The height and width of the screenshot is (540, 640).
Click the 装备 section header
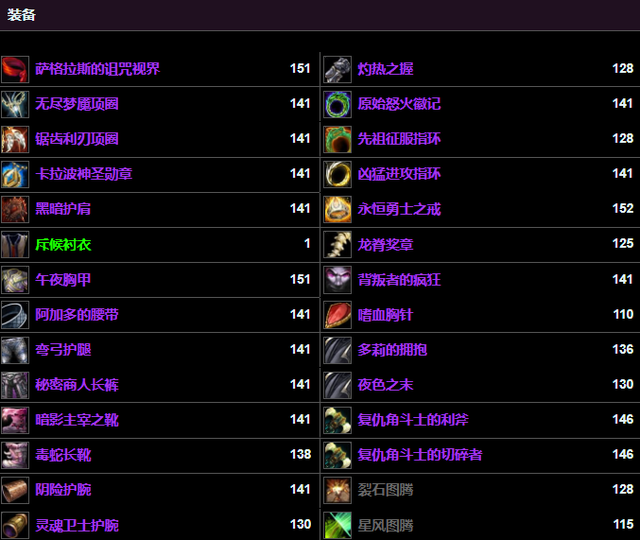pos(21,15)
